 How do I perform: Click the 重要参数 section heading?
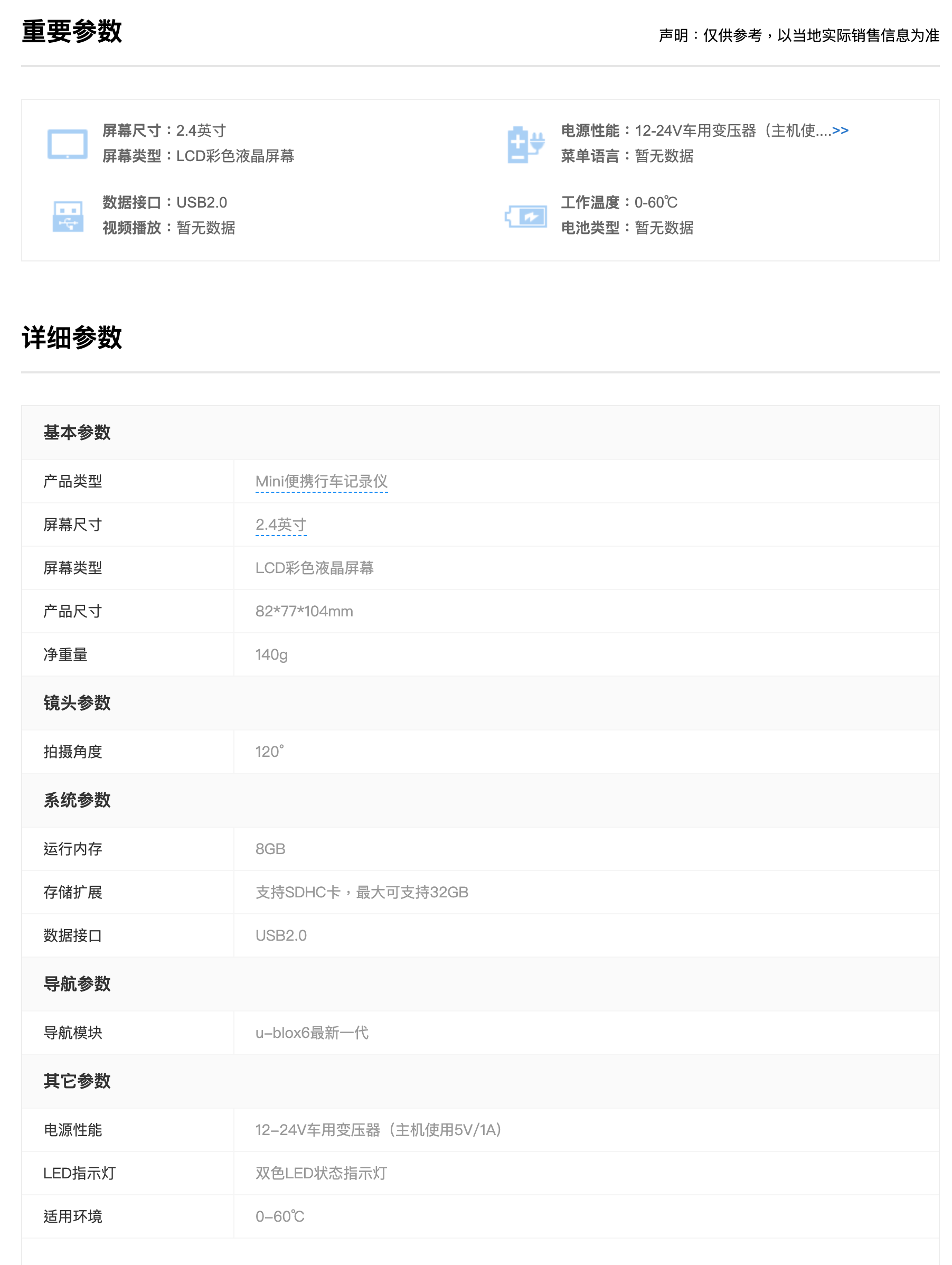(x=71, y=32)
